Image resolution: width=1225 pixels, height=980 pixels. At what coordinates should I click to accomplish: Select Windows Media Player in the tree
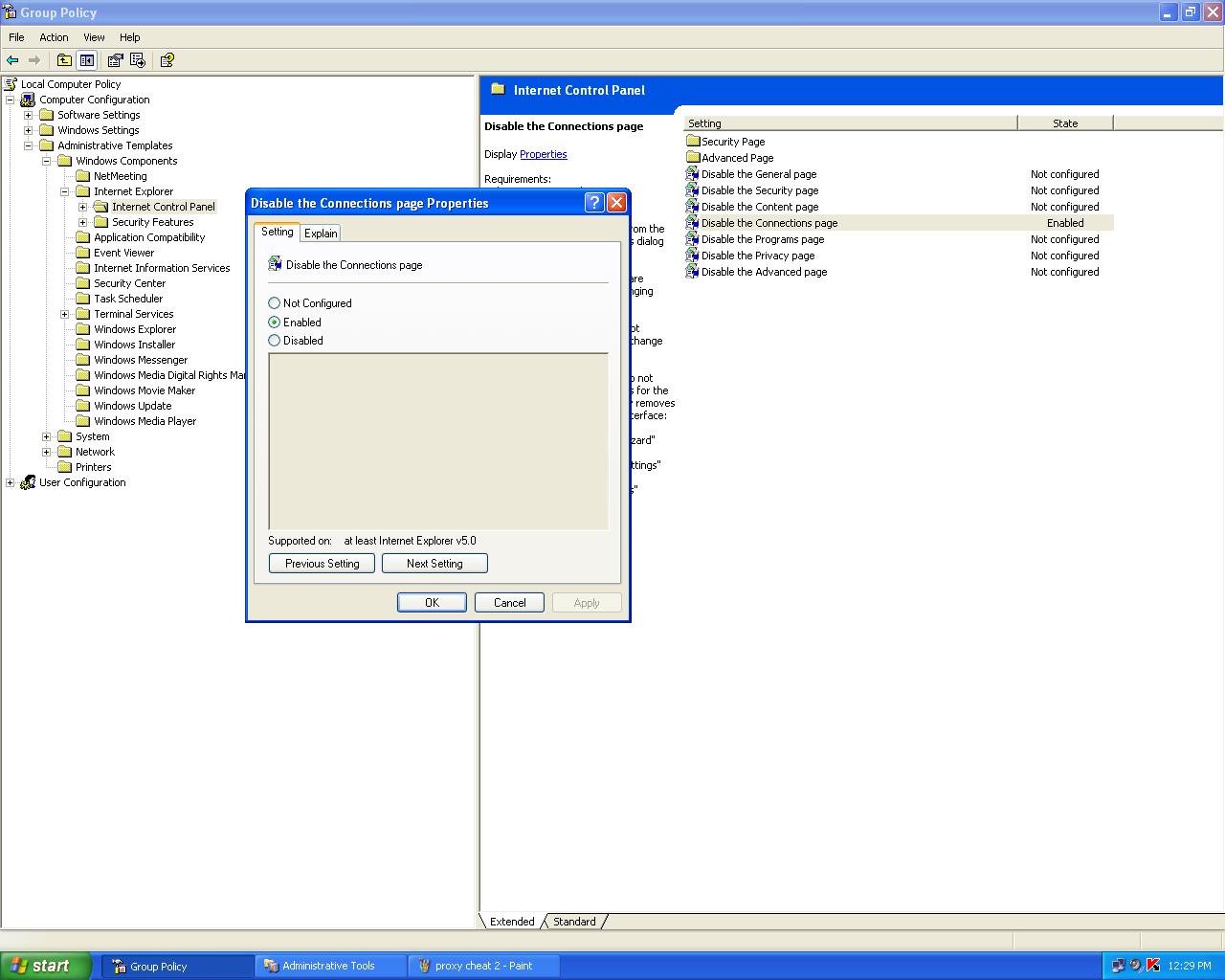click(x=145, y=421)
